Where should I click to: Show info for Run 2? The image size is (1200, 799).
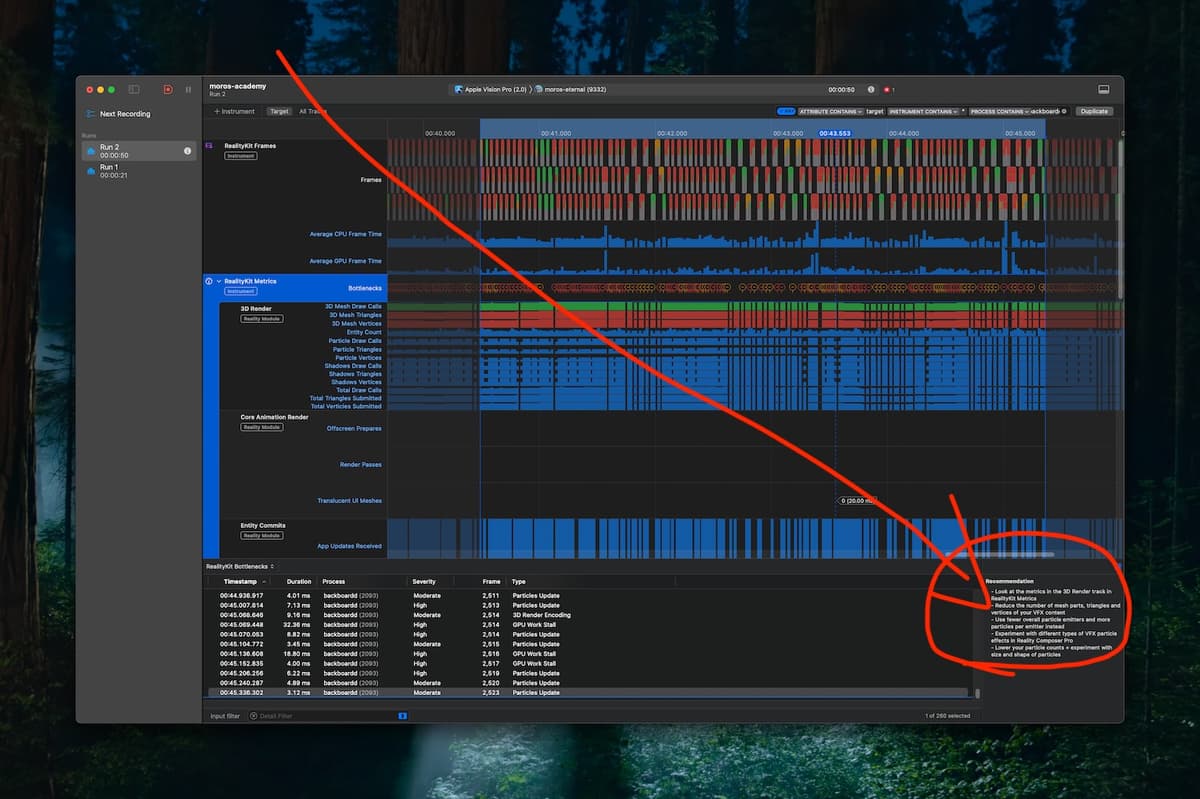click(x=187, y=151)
